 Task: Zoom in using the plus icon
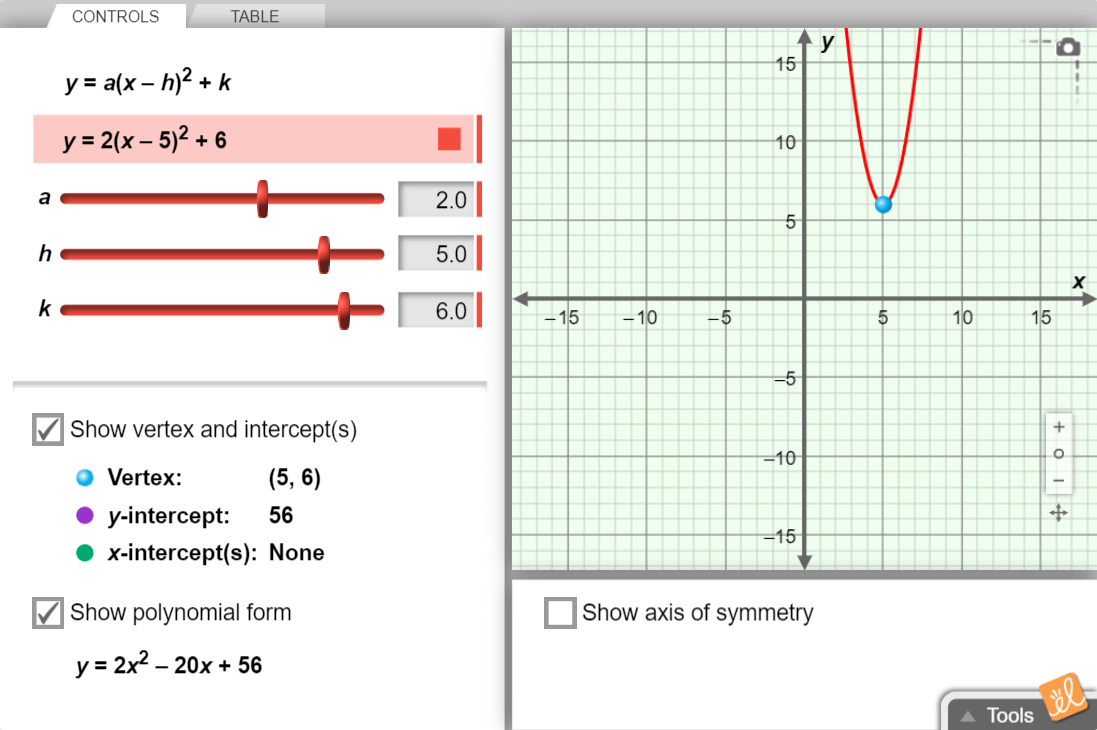tap(1058, 427)
